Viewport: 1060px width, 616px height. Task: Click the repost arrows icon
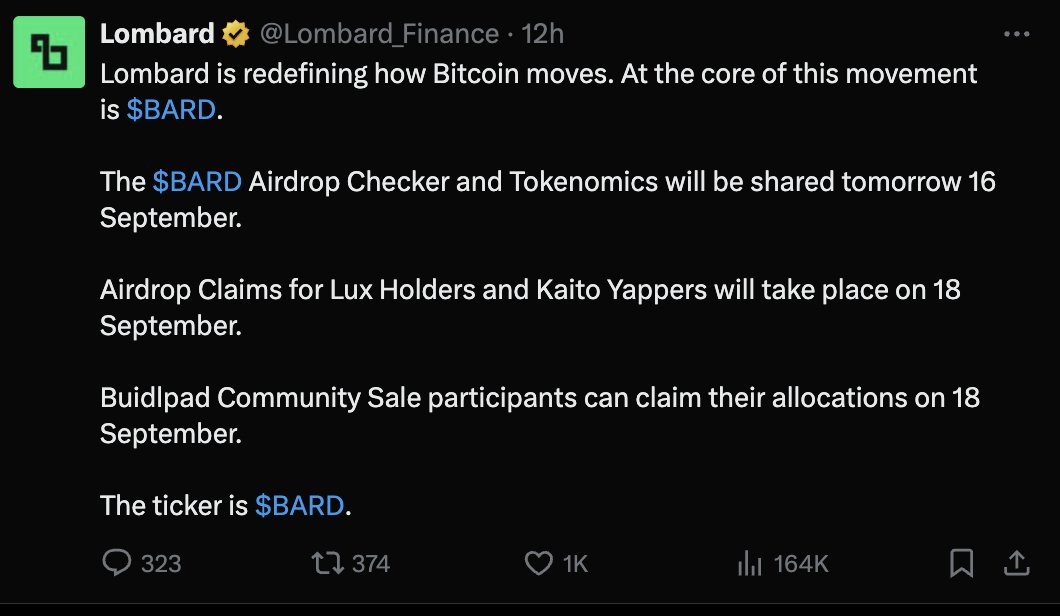328,563
